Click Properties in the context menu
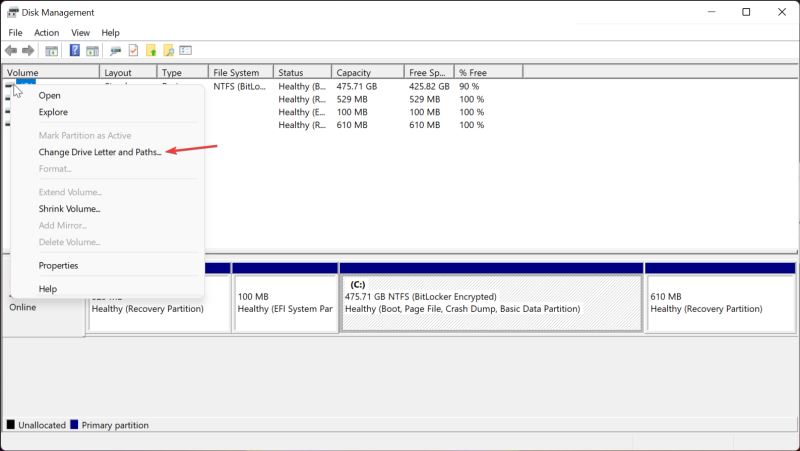This screenshot has width=800, height=451. [x=58, y=266]
